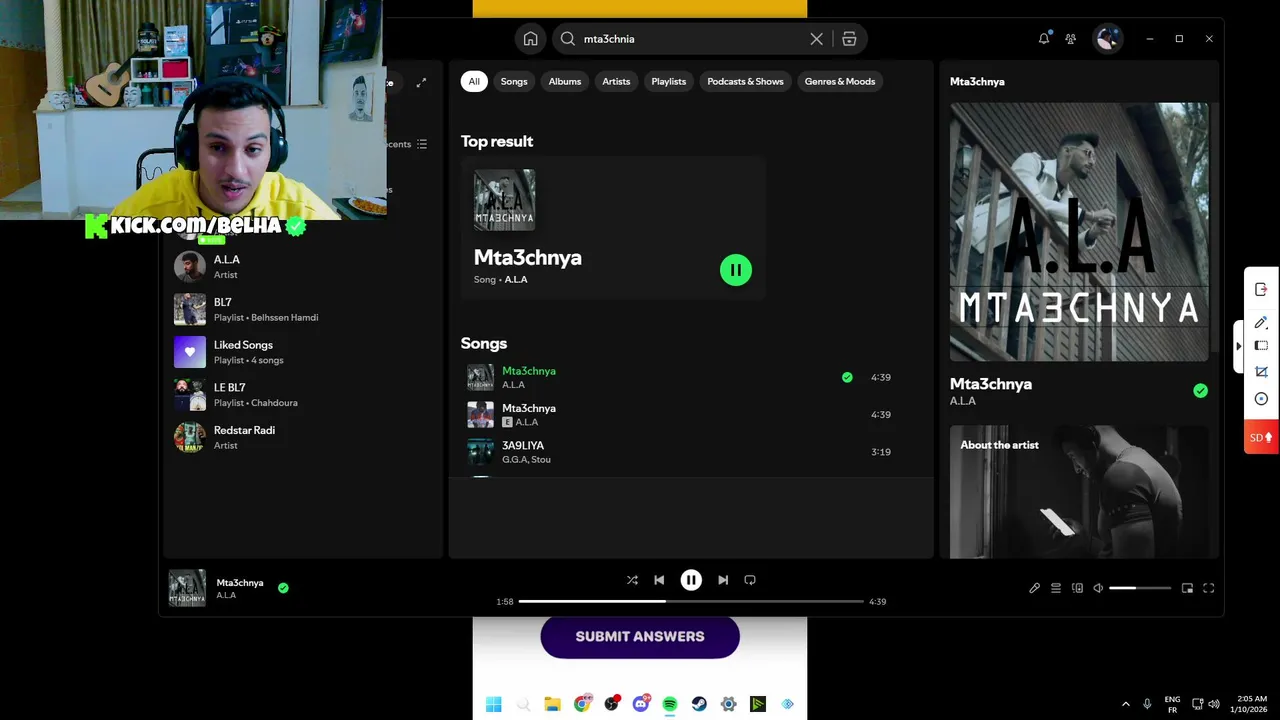Screen dimensions: 1280x720
Task: Open Connect to a device icon
Action: coord(1077,588)
